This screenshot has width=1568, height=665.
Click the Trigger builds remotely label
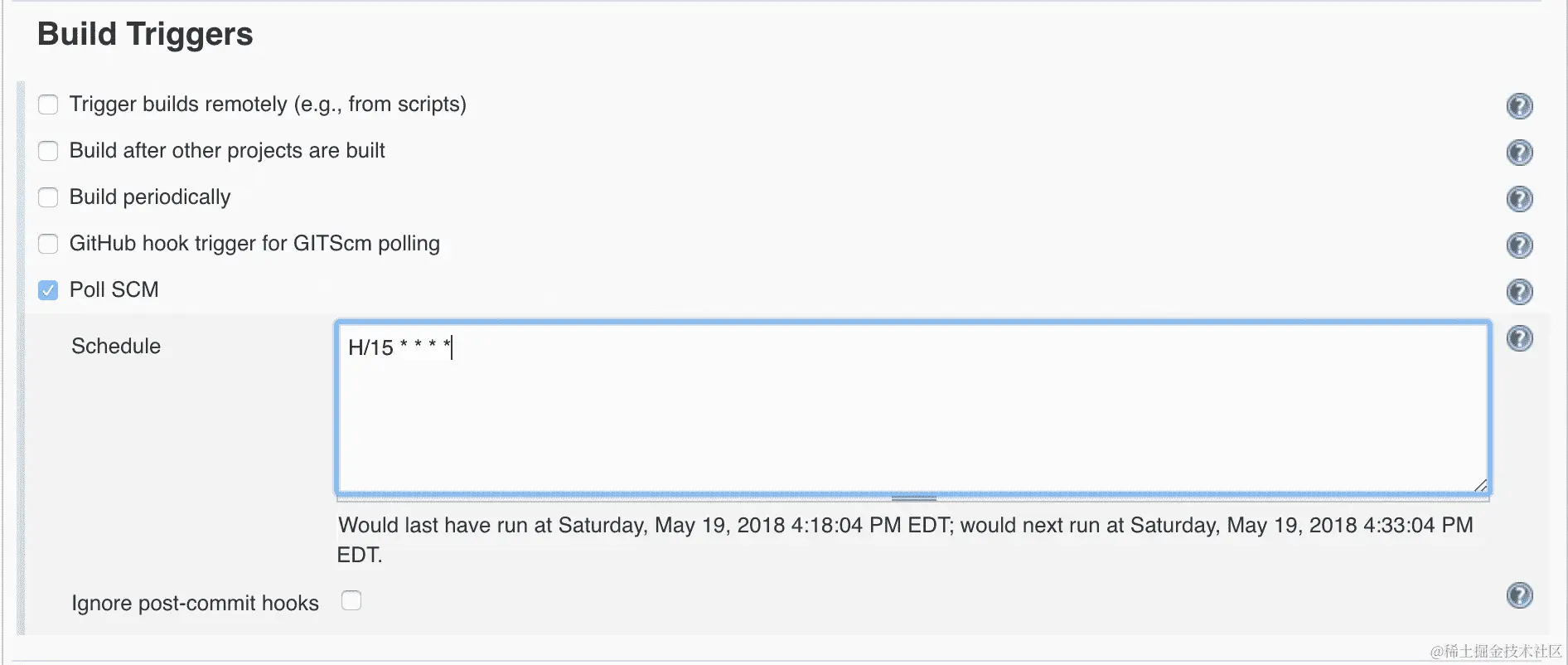[x=268, y=104]
